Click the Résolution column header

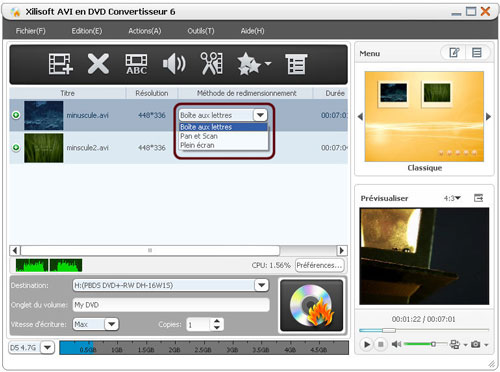click(x=152, y=93)
